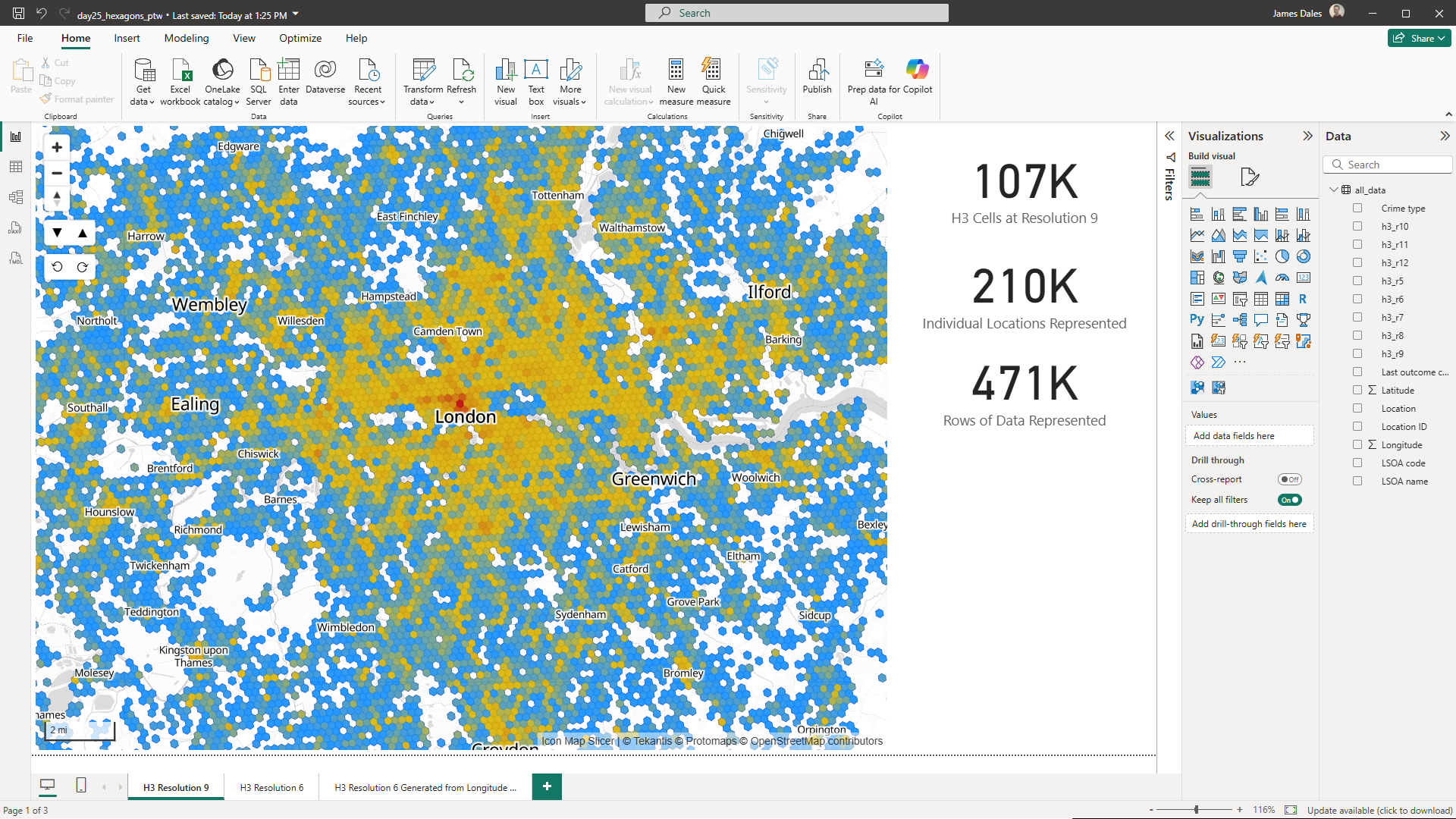This screenshot has height=819, width=1456.
Task: Switch to Table view in left sidebar
Action: click(x=16, y=167)
